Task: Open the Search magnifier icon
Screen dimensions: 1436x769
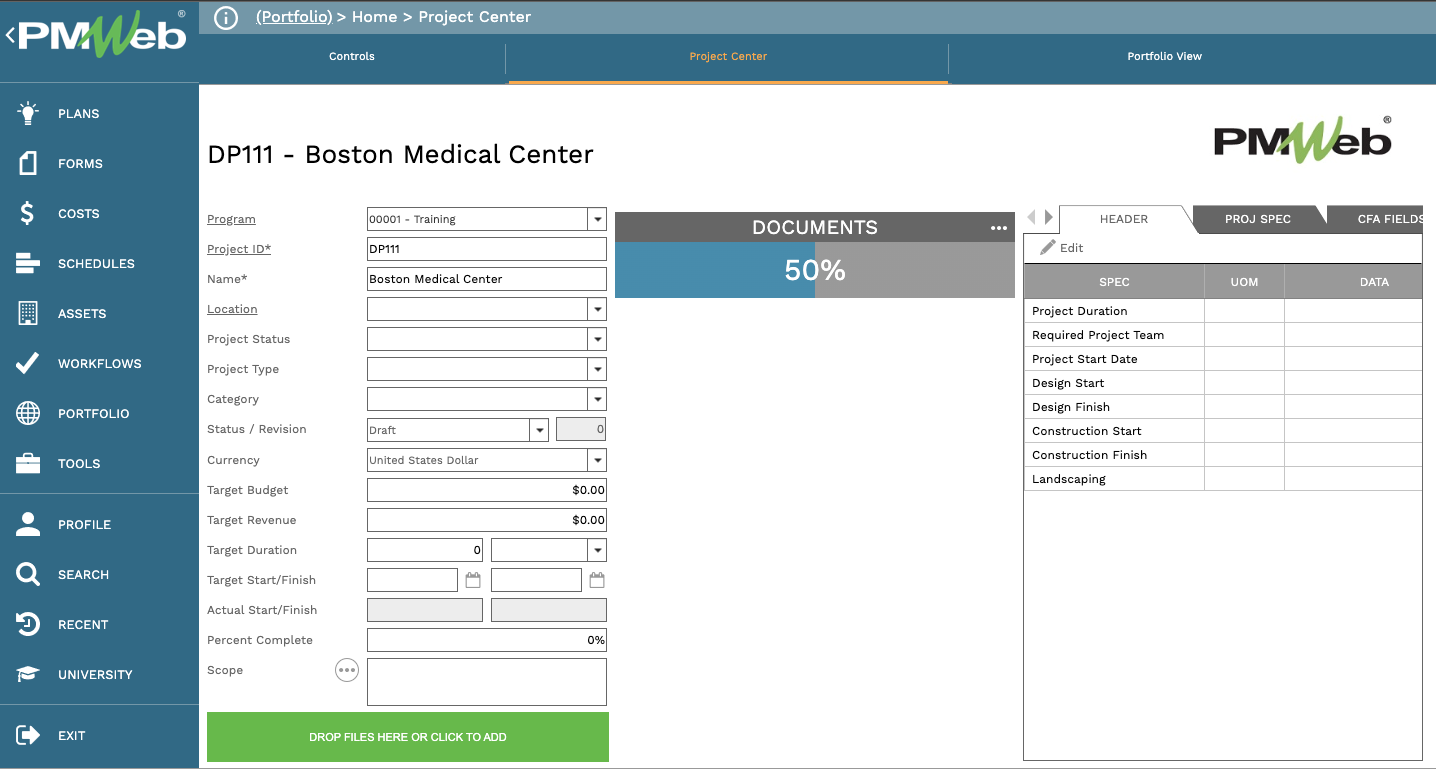Action: 28,574
